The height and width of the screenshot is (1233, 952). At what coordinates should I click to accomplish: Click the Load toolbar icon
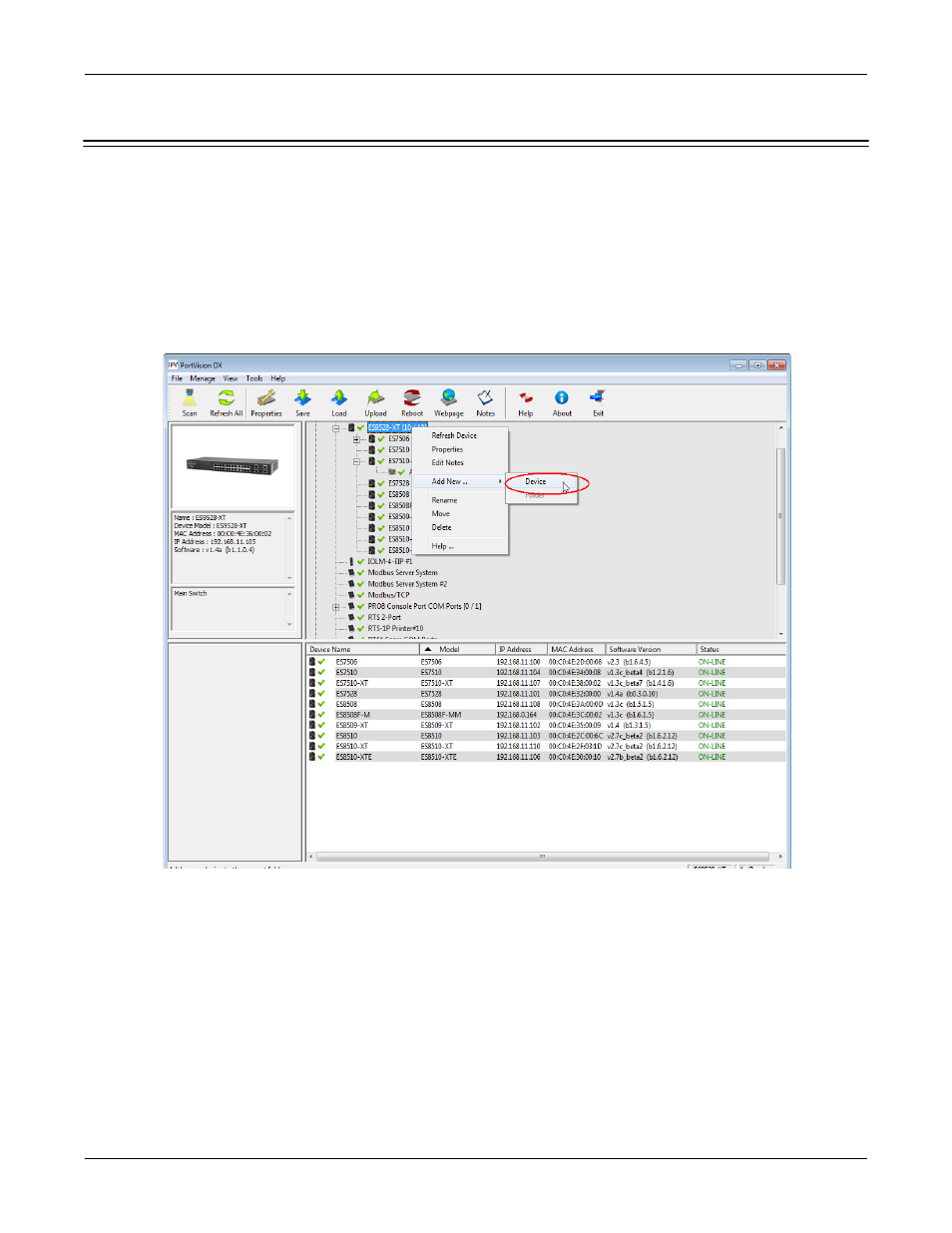pyautogui.click(x=339, y=397)
